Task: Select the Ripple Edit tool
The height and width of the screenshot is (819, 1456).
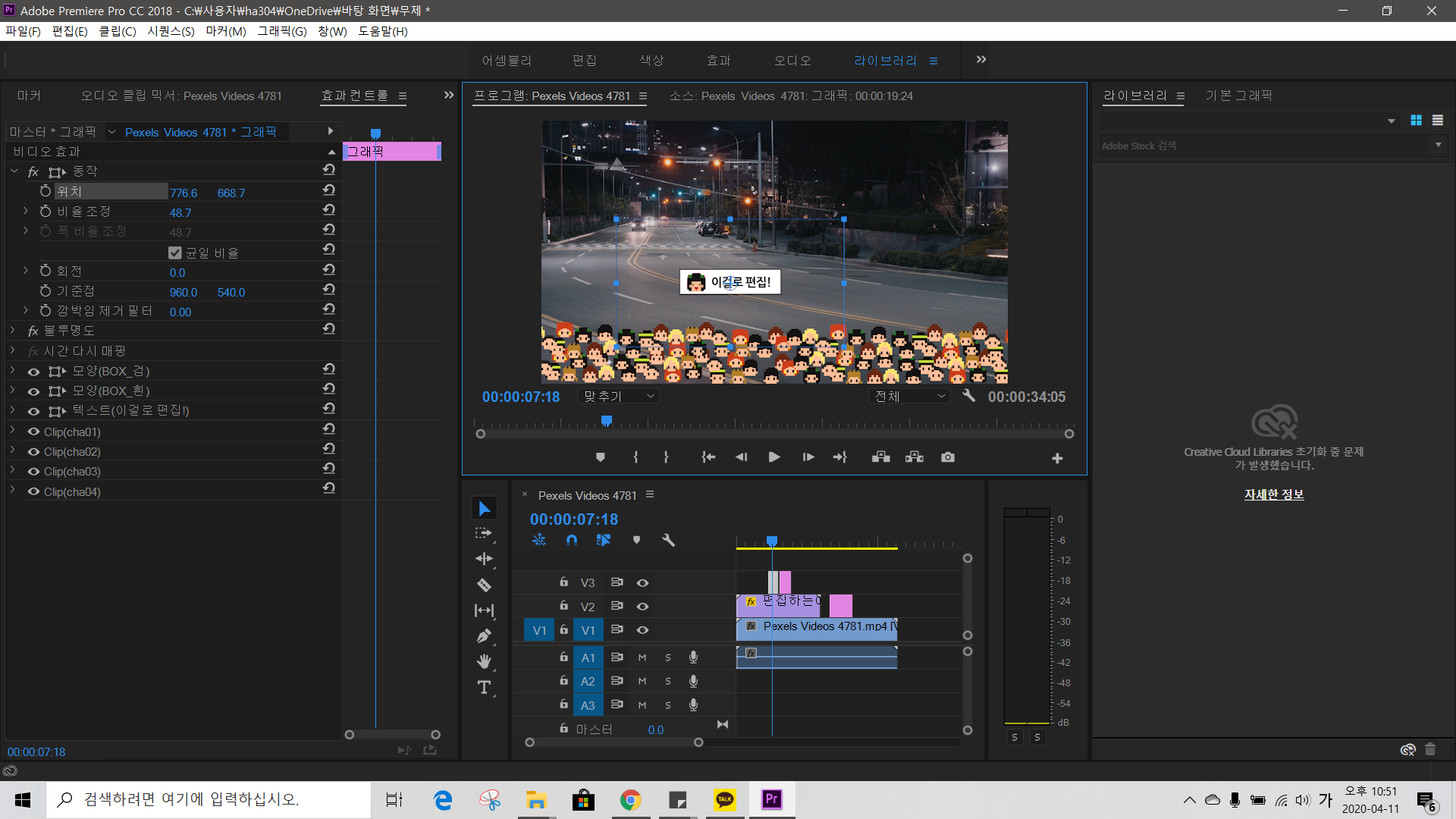Action: coord(484,560)
